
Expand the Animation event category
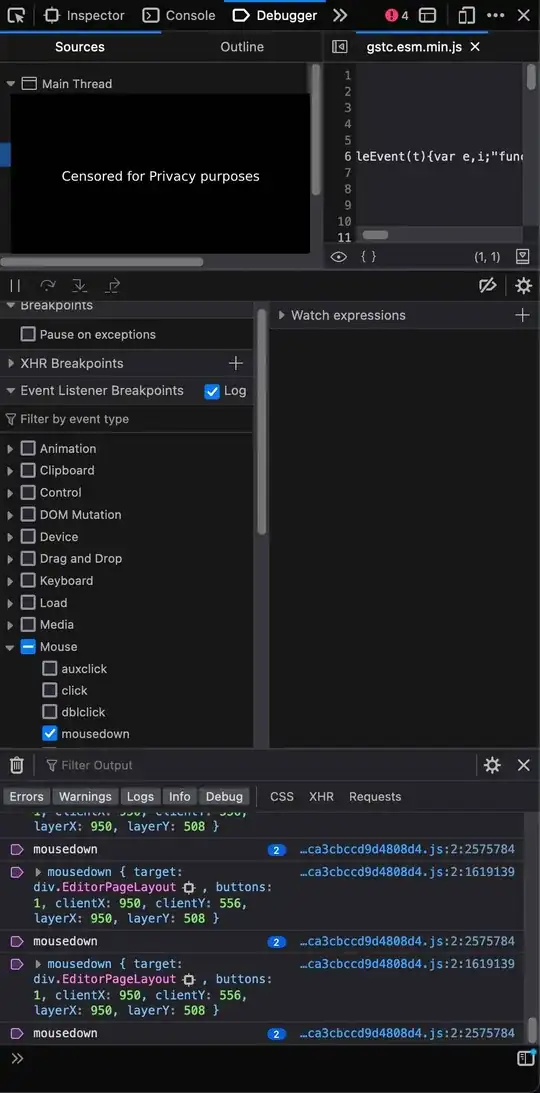point(10,449)
